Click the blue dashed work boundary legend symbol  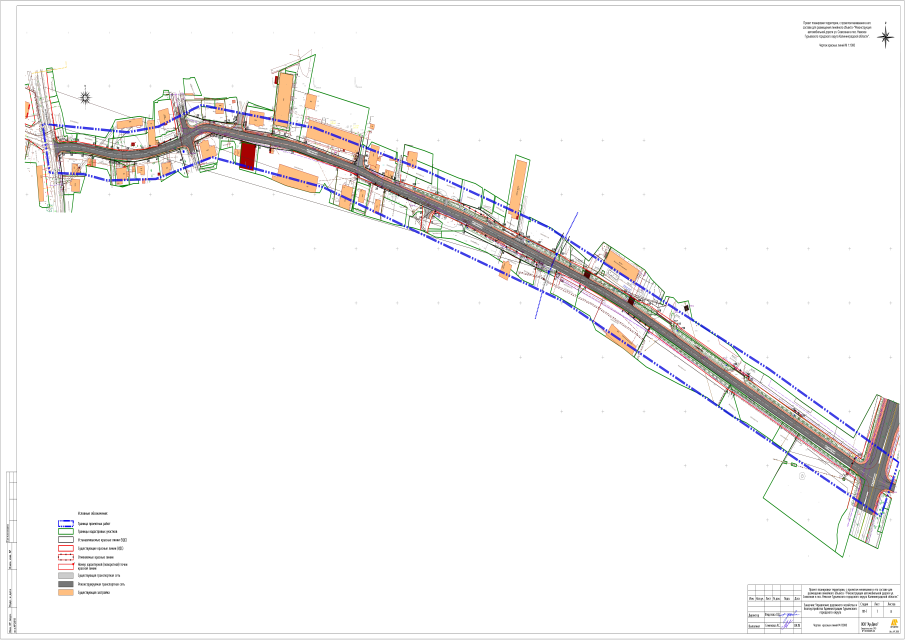point(67,523)
